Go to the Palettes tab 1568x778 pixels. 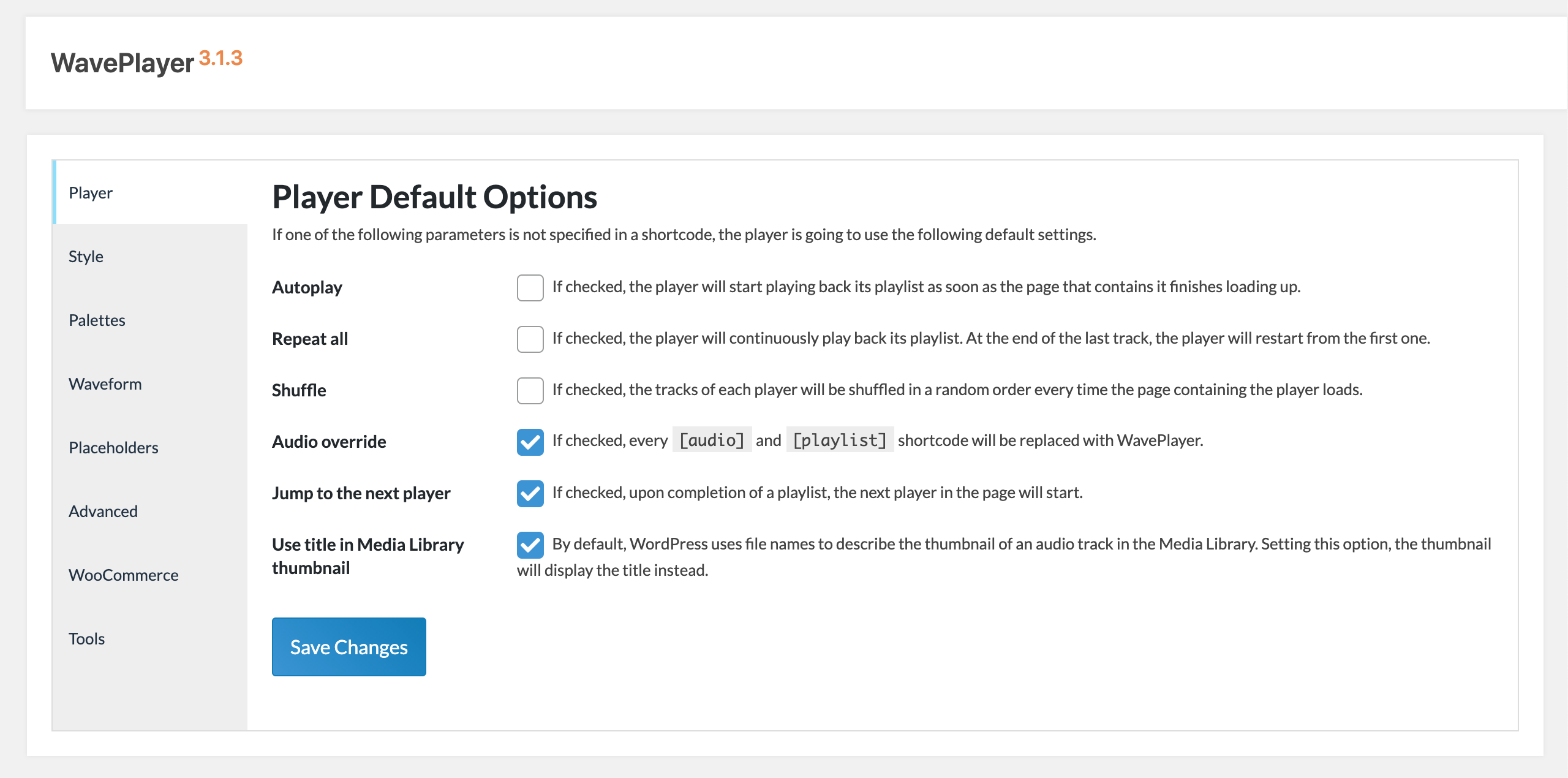[x=97, y=320]
